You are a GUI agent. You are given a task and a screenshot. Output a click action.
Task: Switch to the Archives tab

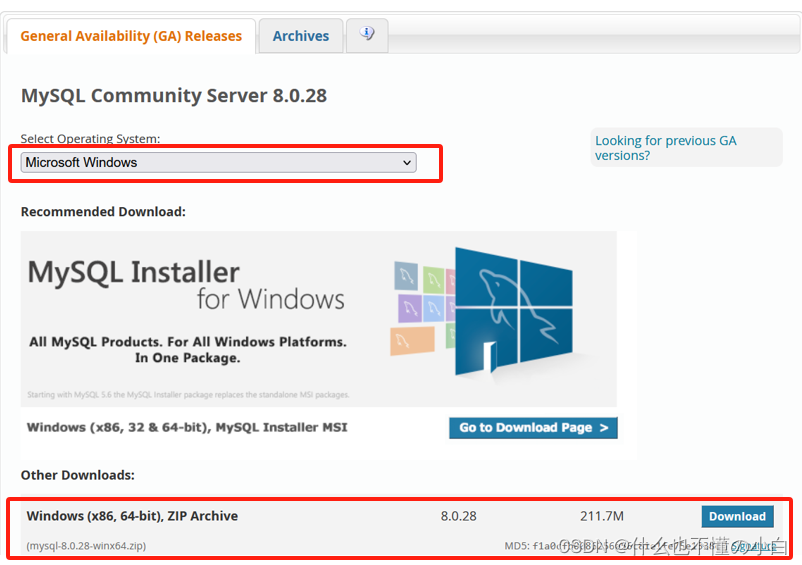[301, 36]
